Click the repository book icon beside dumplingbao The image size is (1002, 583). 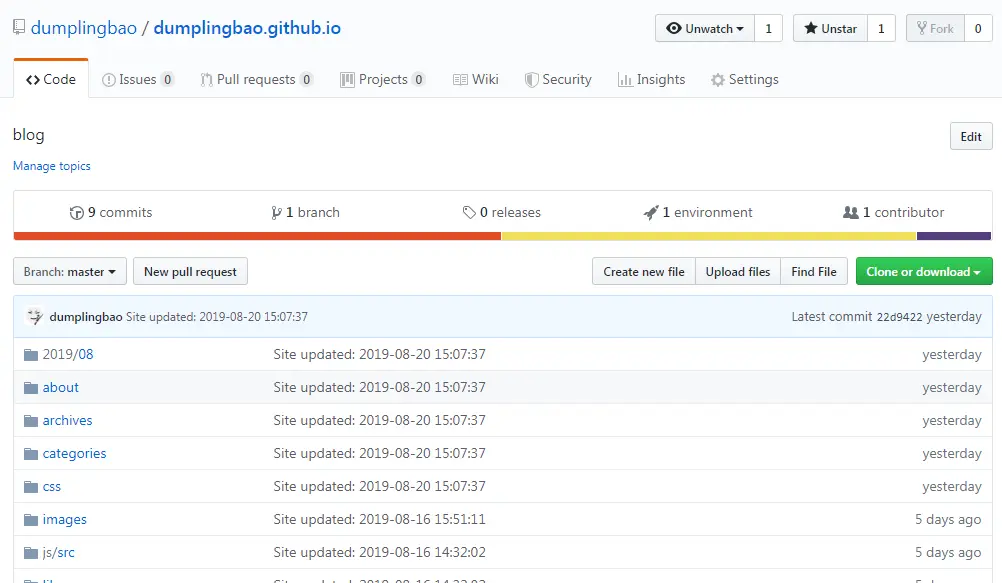[x=19, y=27]
